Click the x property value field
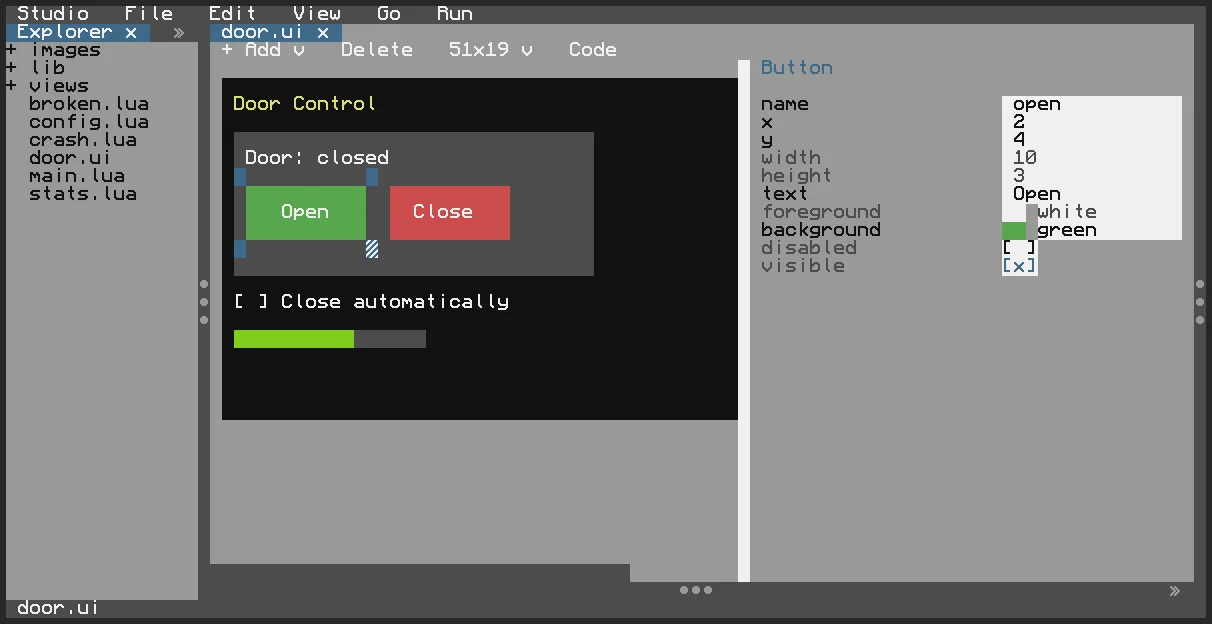Viewport: 1212px width, 624px height. [x=1092, y=122]
